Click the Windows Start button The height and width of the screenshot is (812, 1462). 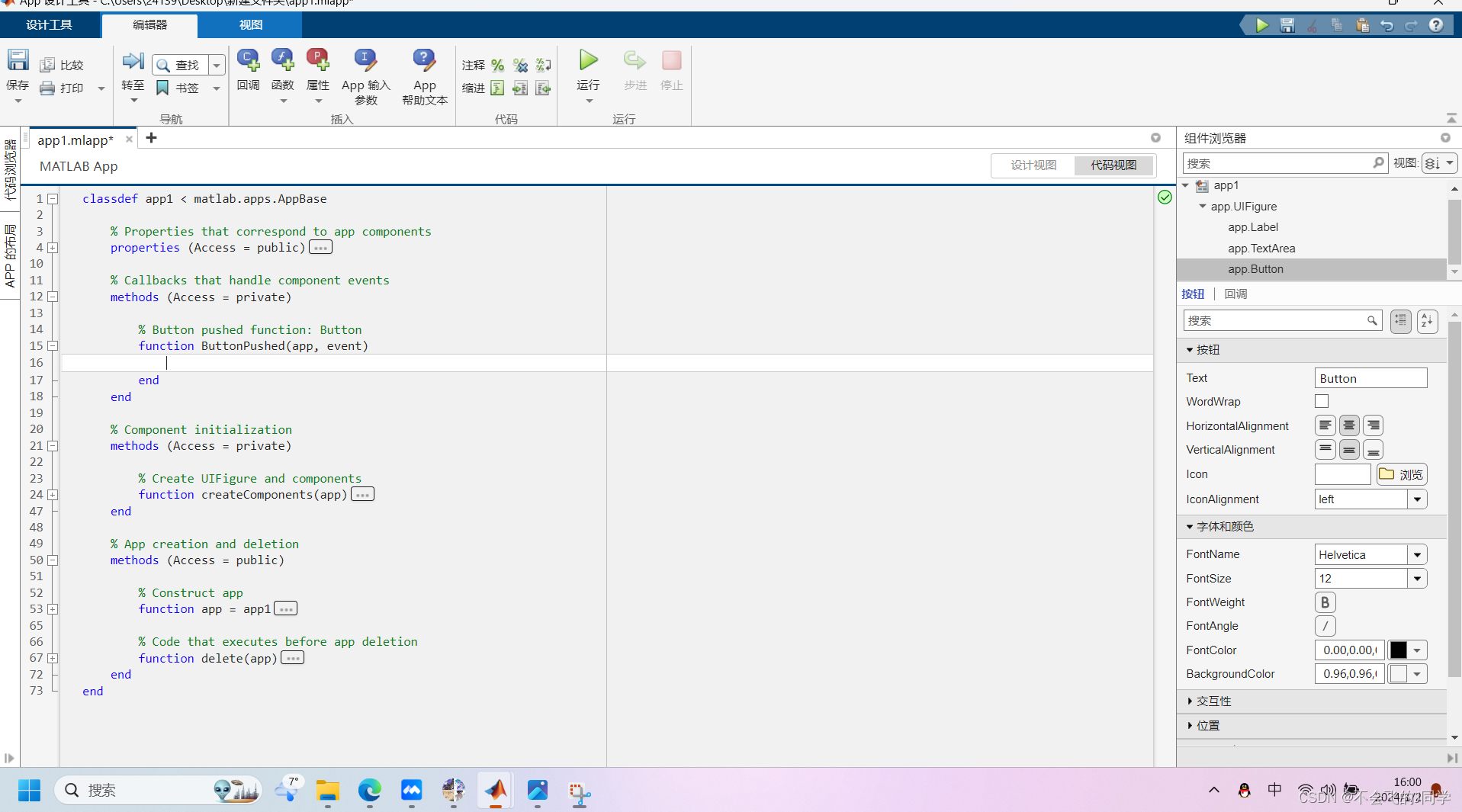(29, 790)
